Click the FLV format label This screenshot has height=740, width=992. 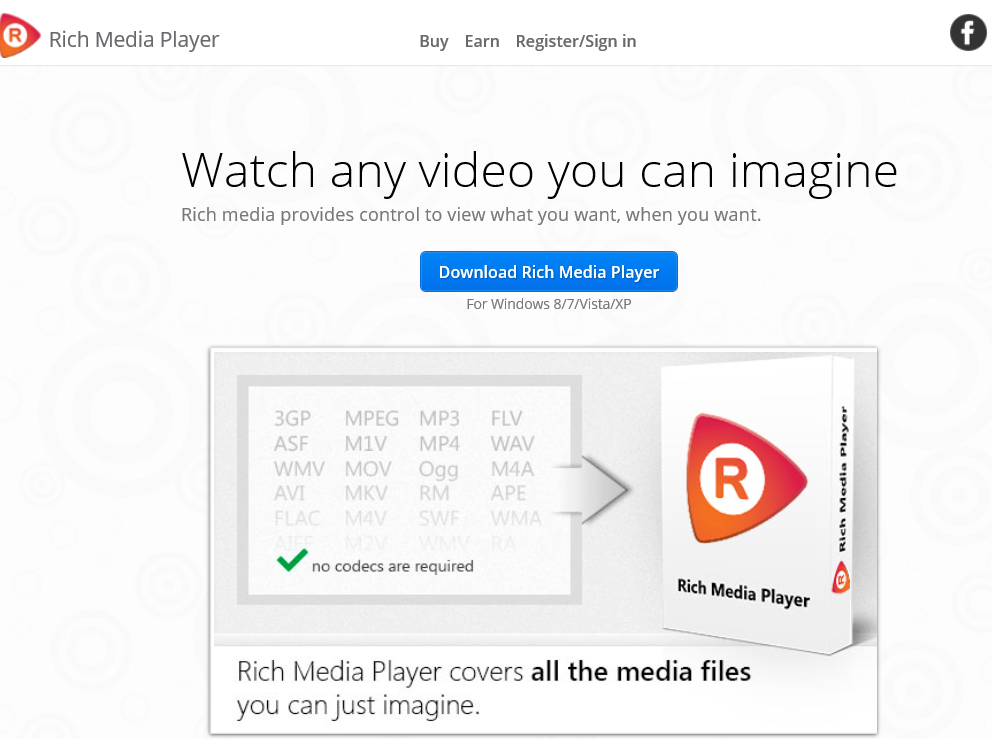click(506, 419)
